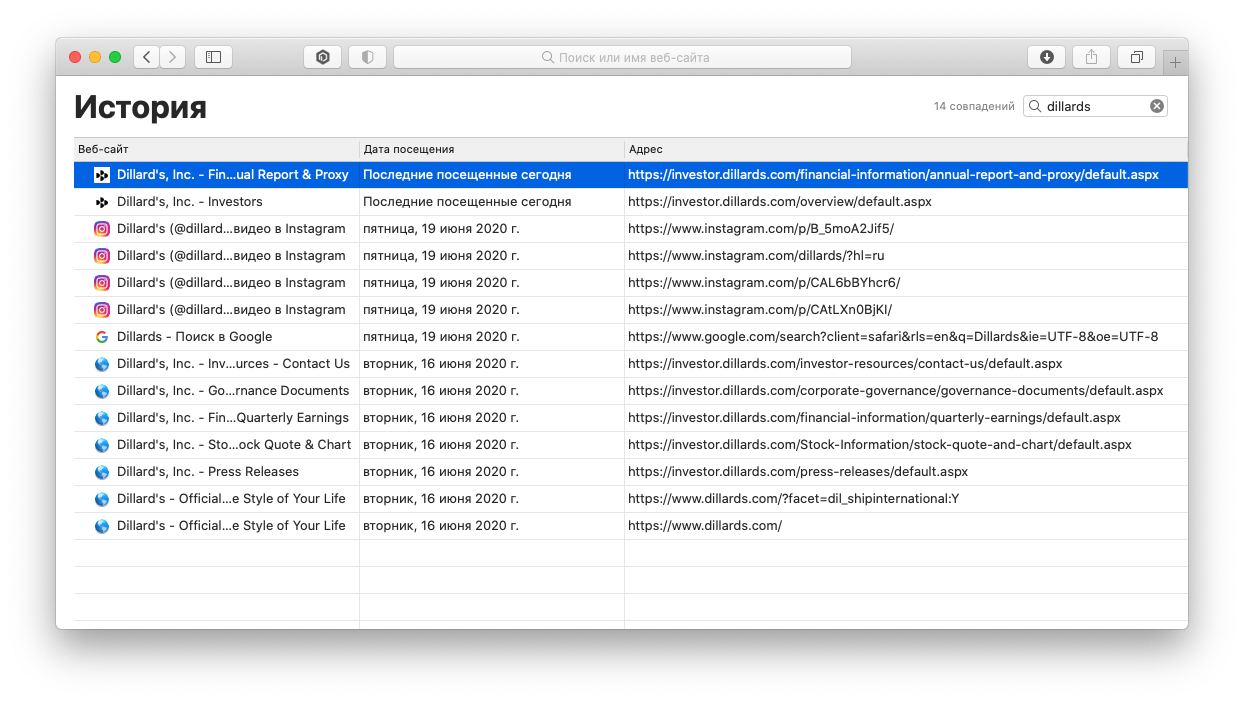Click пятница, 19 июня date in Google row

[x=441, y=337]
